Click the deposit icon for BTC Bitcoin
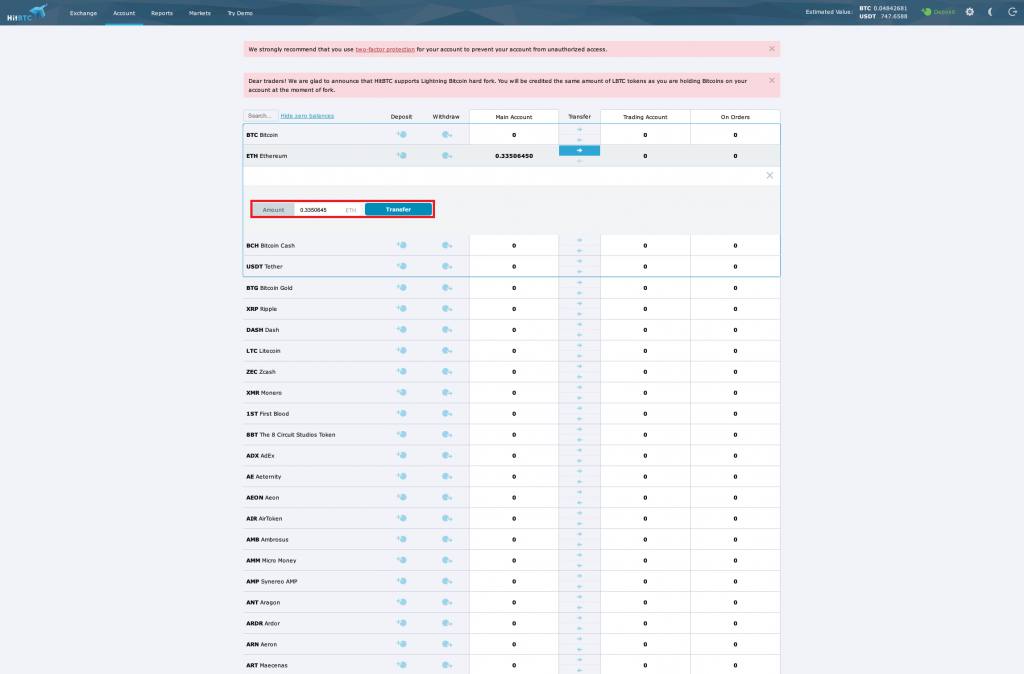Image resolution: width=1024 pixels, height=674 pixels. 401,135
